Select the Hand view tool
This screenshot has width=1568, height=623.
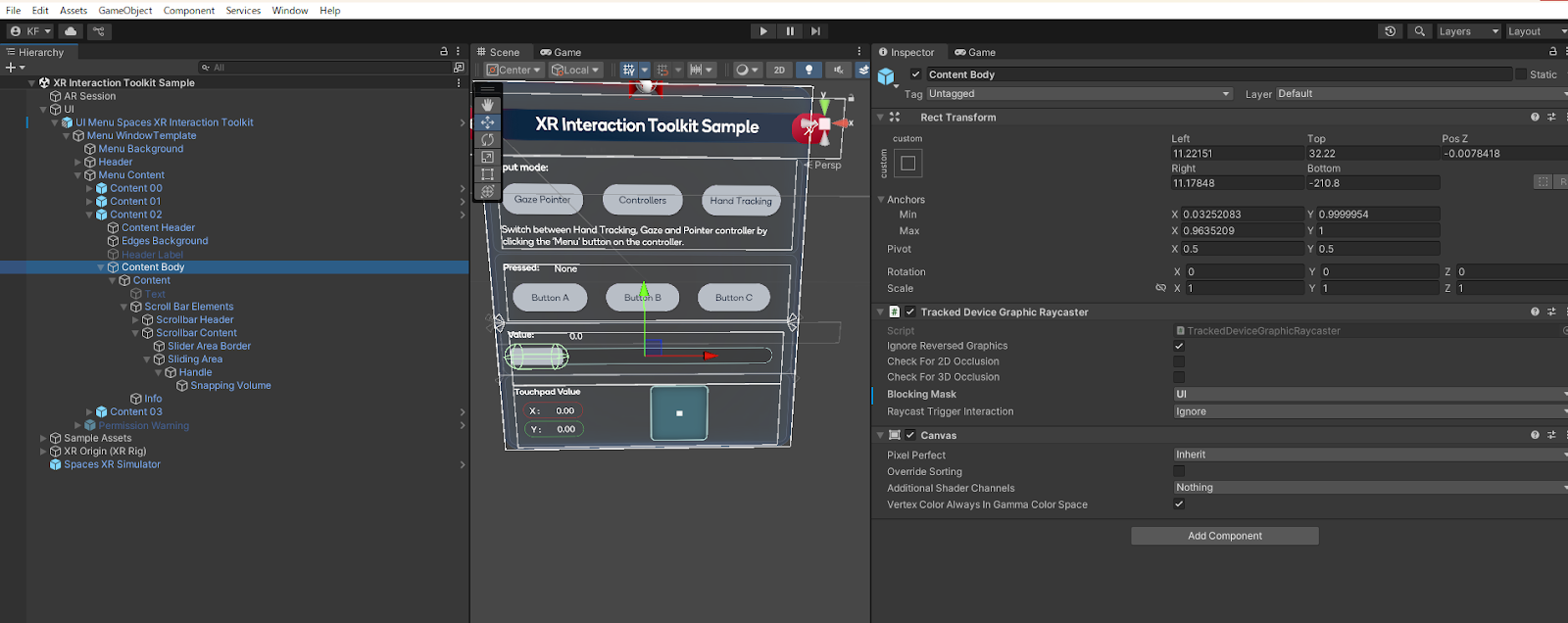tap(487, 105)
